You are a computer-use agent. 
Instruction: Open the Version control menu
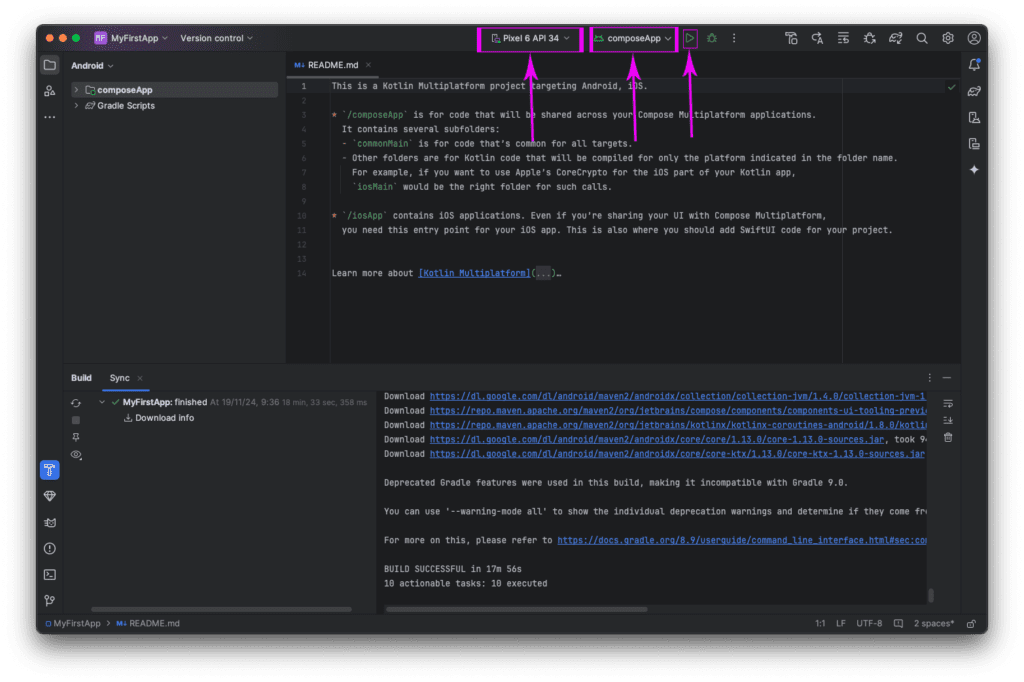pos(215,38)
